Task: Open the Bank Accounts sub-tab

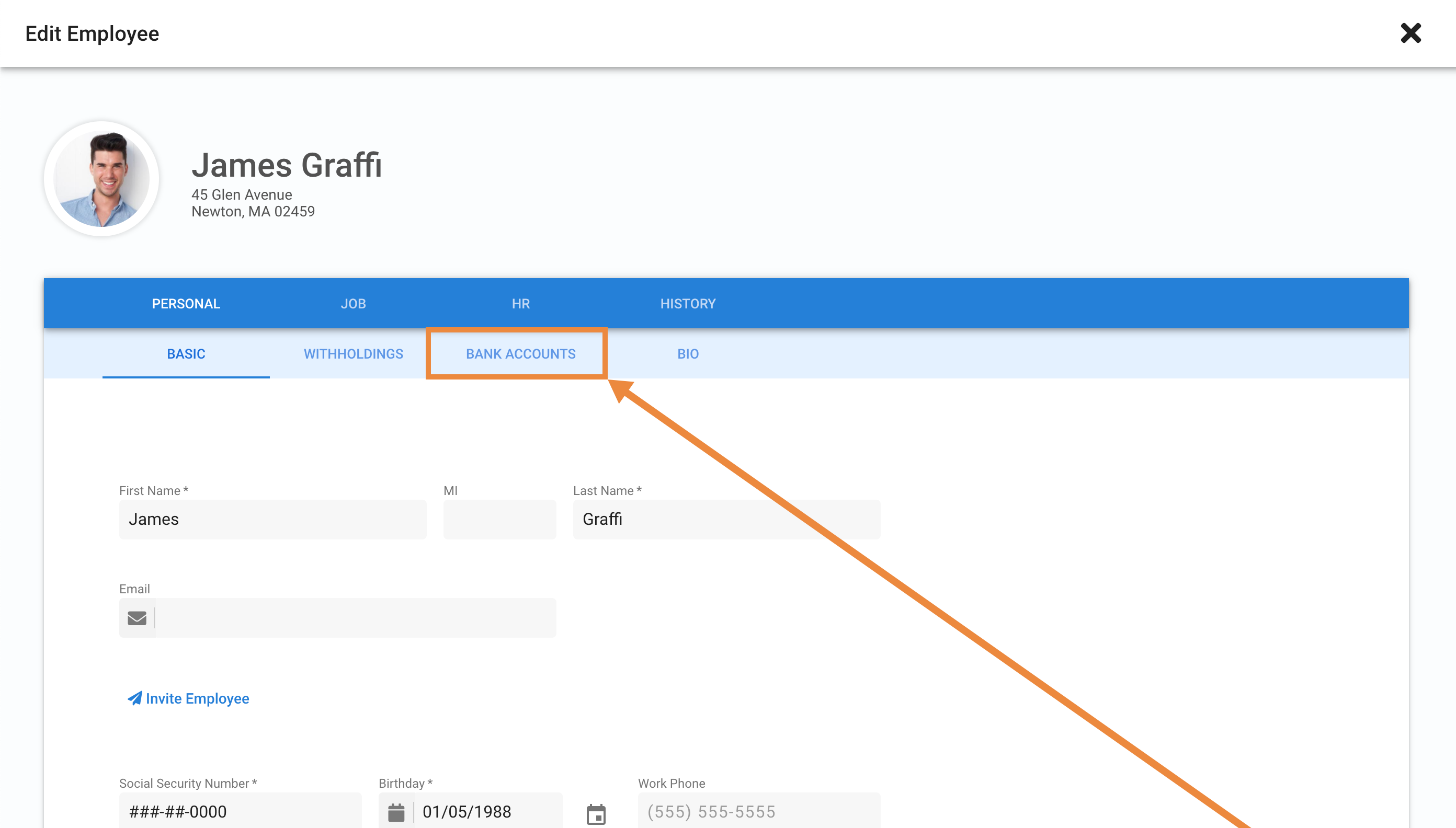Action: coord(520,354)
